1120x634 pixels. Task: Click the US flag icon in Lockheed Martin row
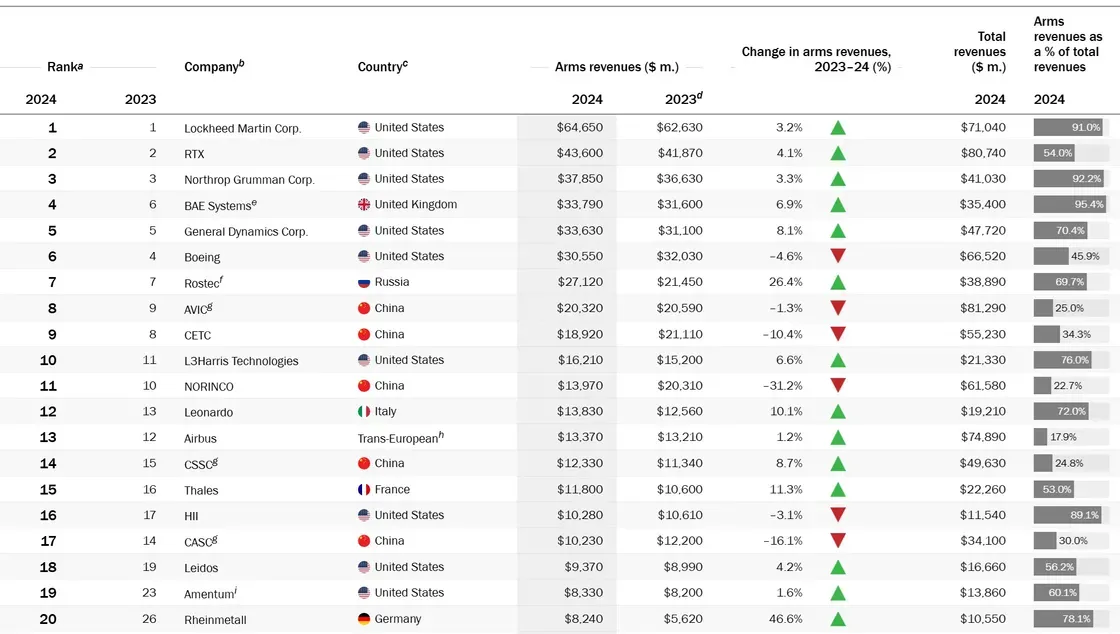click(364, 128)
